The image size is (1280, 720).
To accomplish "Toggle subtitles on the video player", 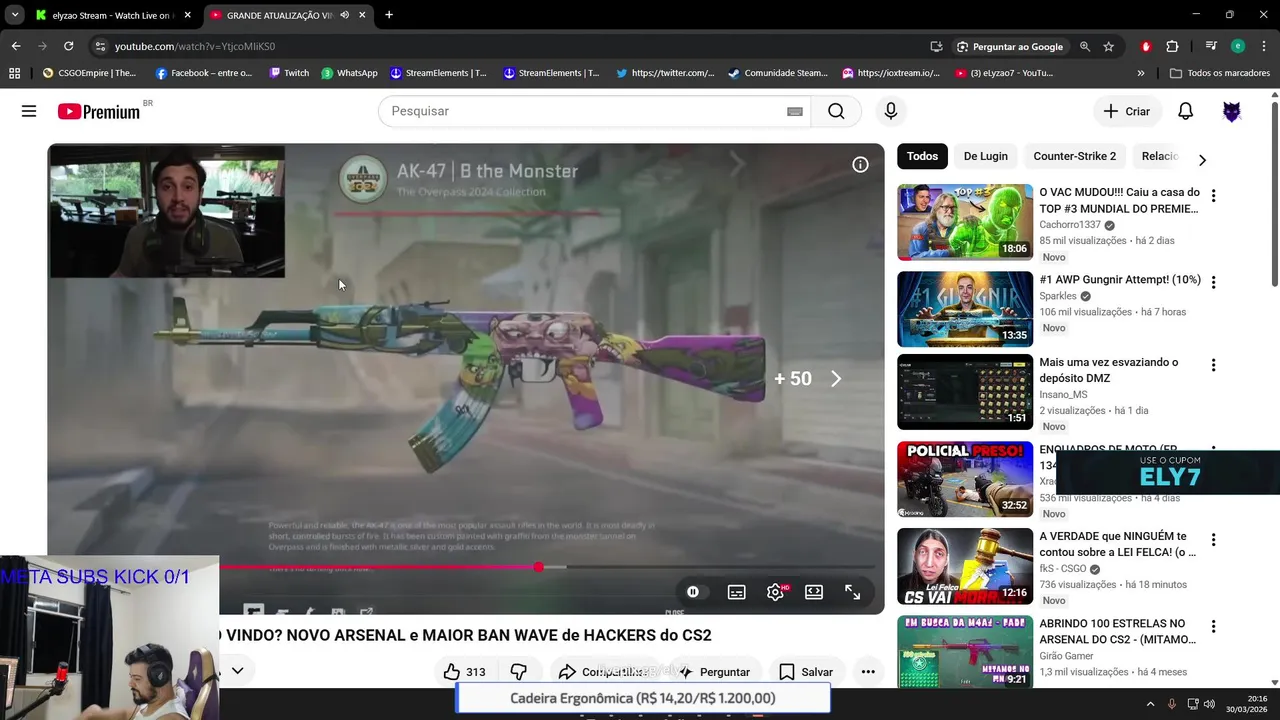I will [736, 592].
